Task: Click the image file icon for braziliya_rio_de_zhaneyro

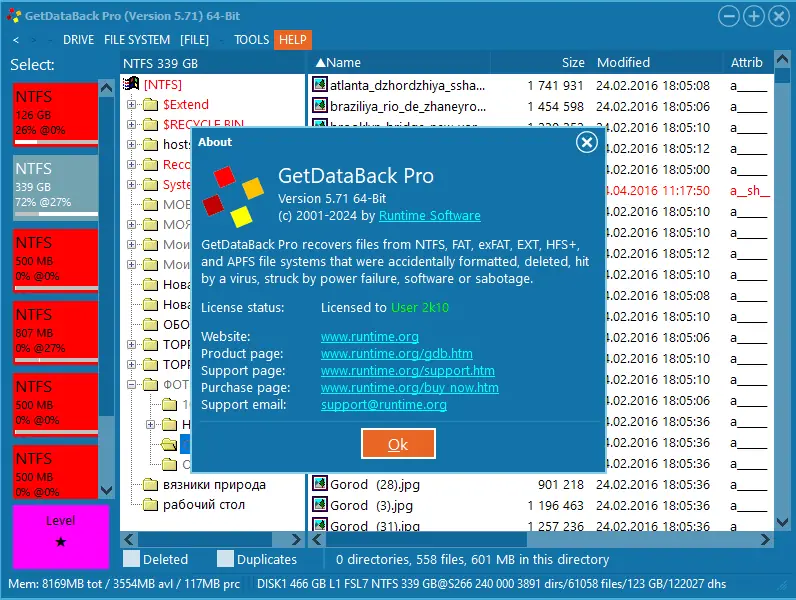Action: 320,106
